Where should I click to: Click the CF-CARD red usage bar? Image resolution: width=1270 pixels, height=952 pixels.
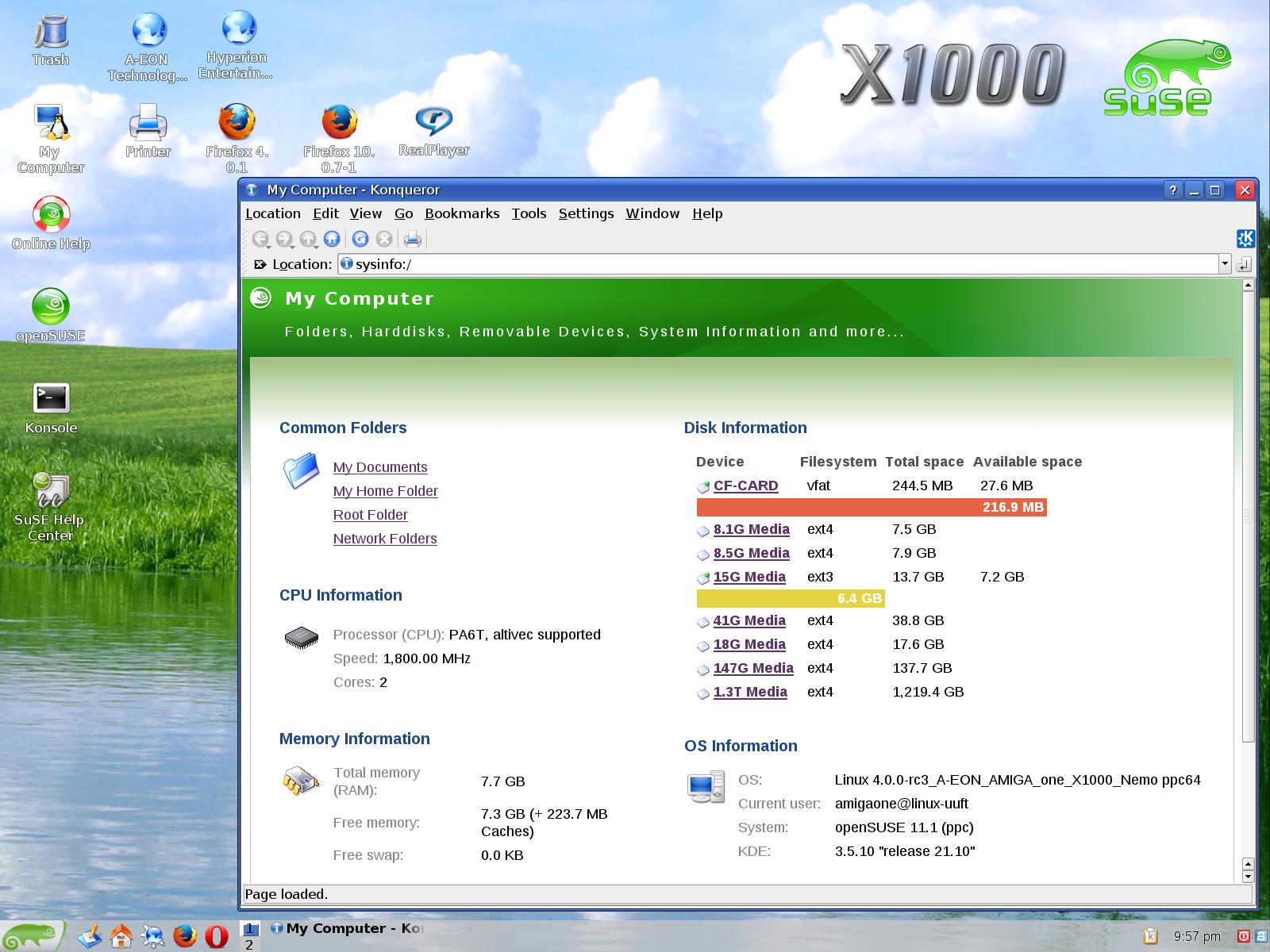[871, 507]
